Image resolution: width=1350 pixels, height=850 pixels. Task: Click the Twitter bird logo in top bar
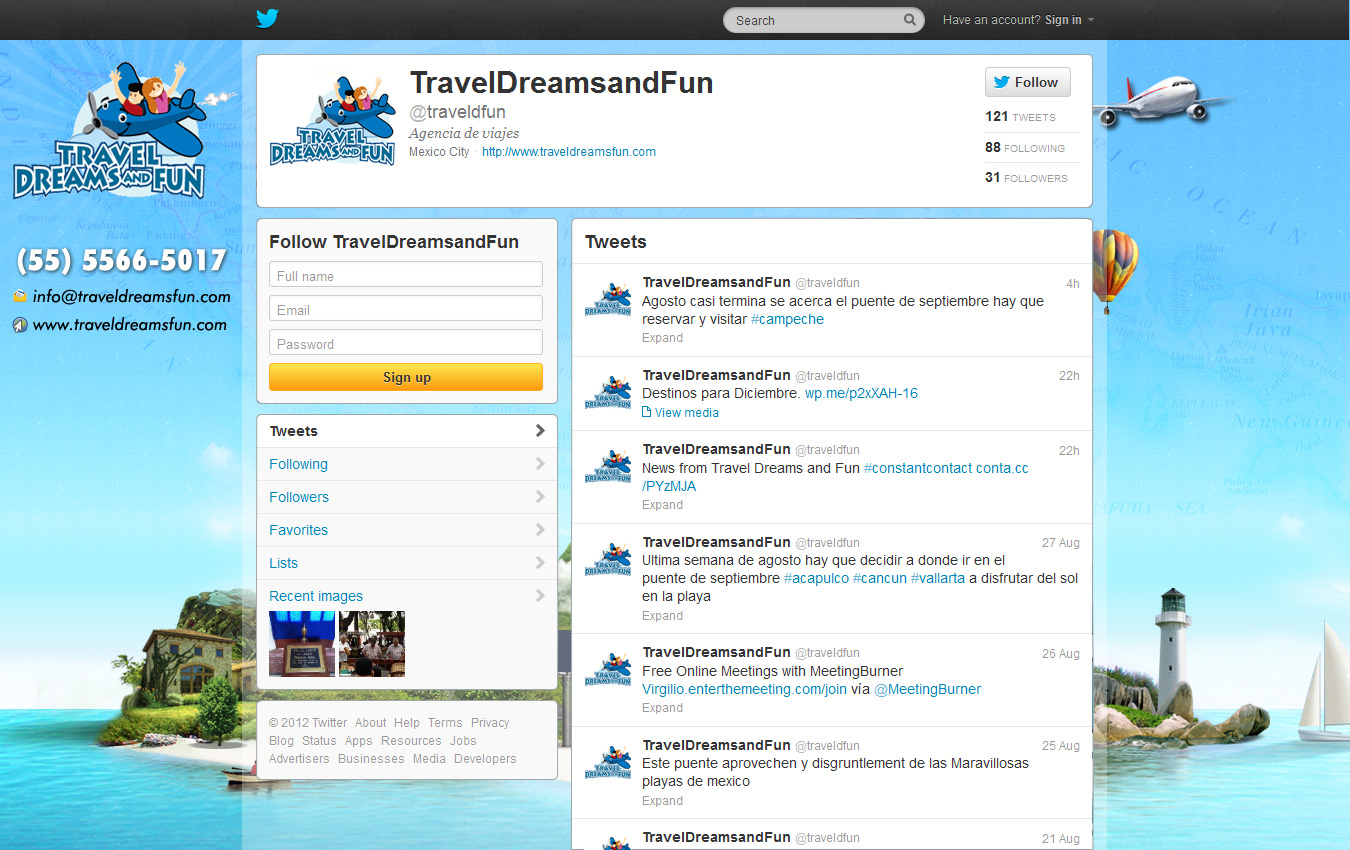click(x=267, y=19)
